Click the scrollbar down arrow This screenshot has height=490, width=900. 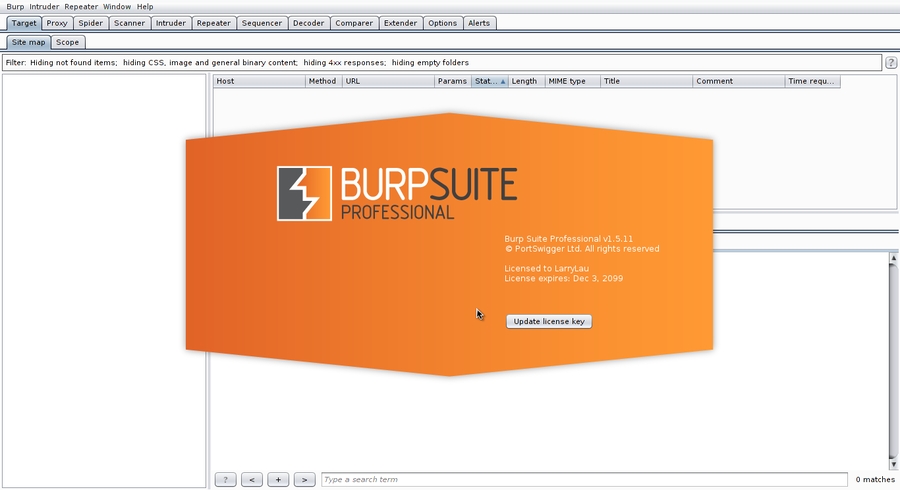[x=894, y=464]
